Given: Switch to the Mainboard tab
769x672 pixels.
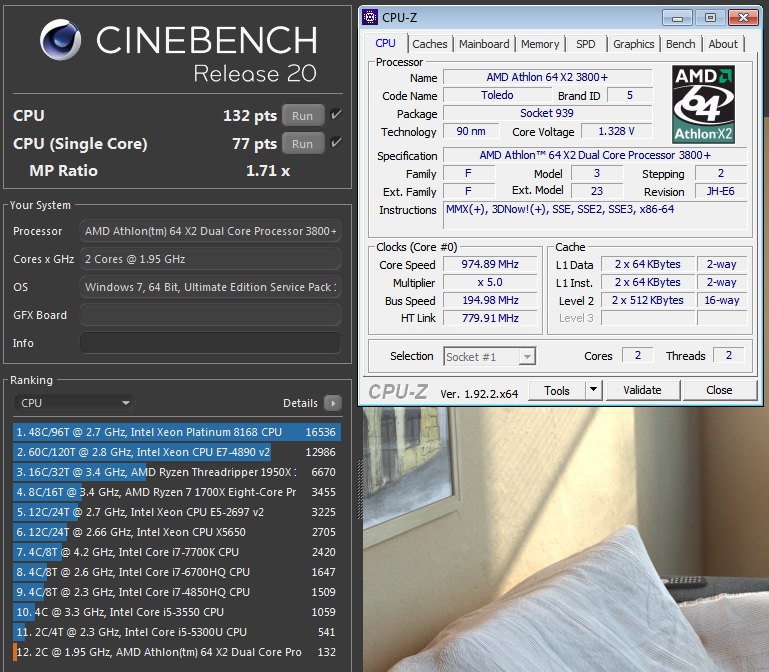Looking at the screenshot, I should 484,44.
